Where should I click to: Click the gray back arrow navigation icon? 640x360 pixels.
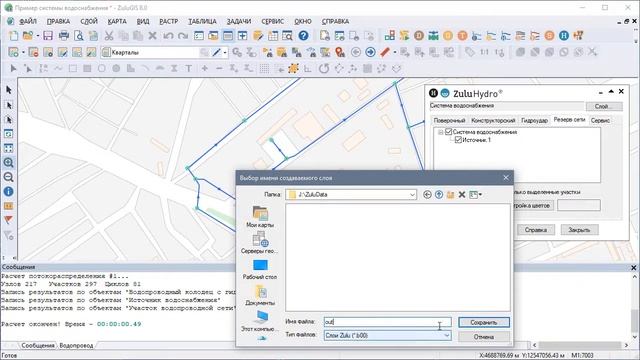point(356,52)
